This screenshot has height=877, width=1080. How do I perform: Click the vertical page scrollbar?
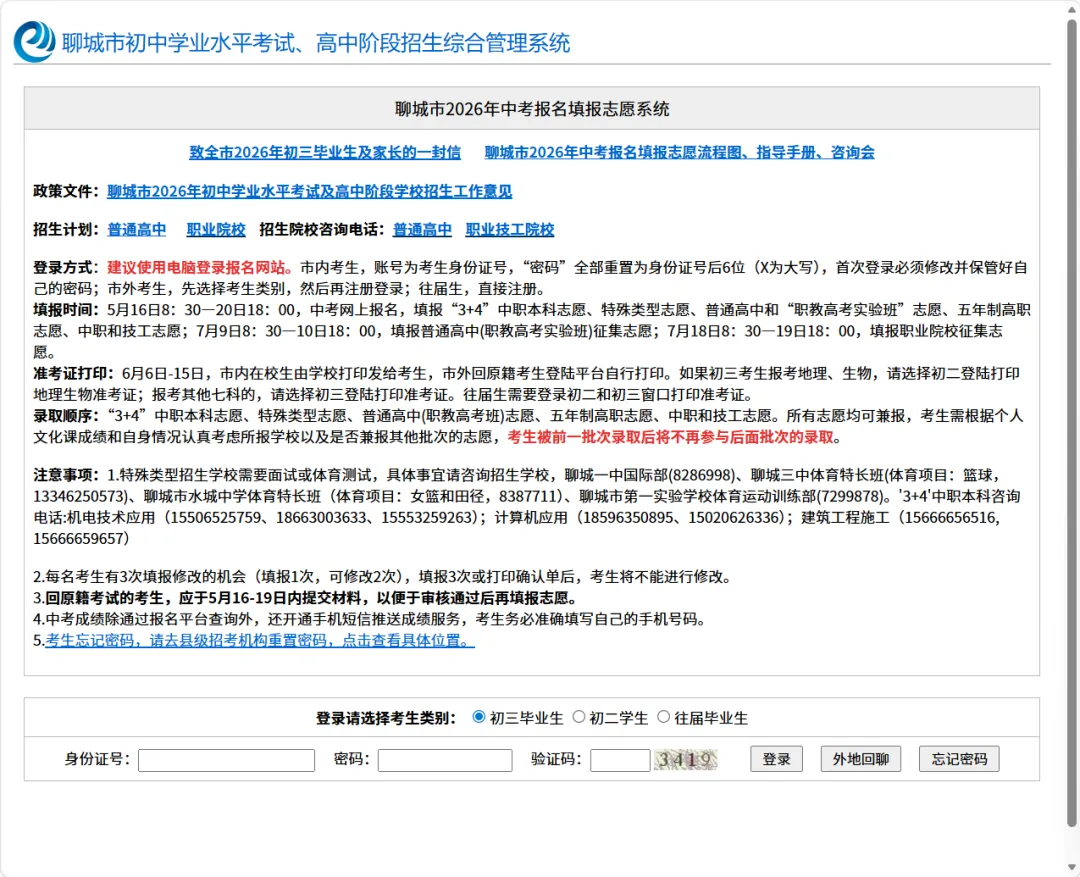(1072, 423)
